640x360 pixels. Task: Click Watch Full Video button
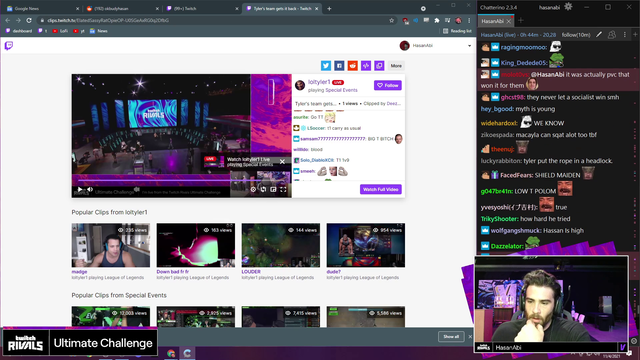click(x=380, y=189)
